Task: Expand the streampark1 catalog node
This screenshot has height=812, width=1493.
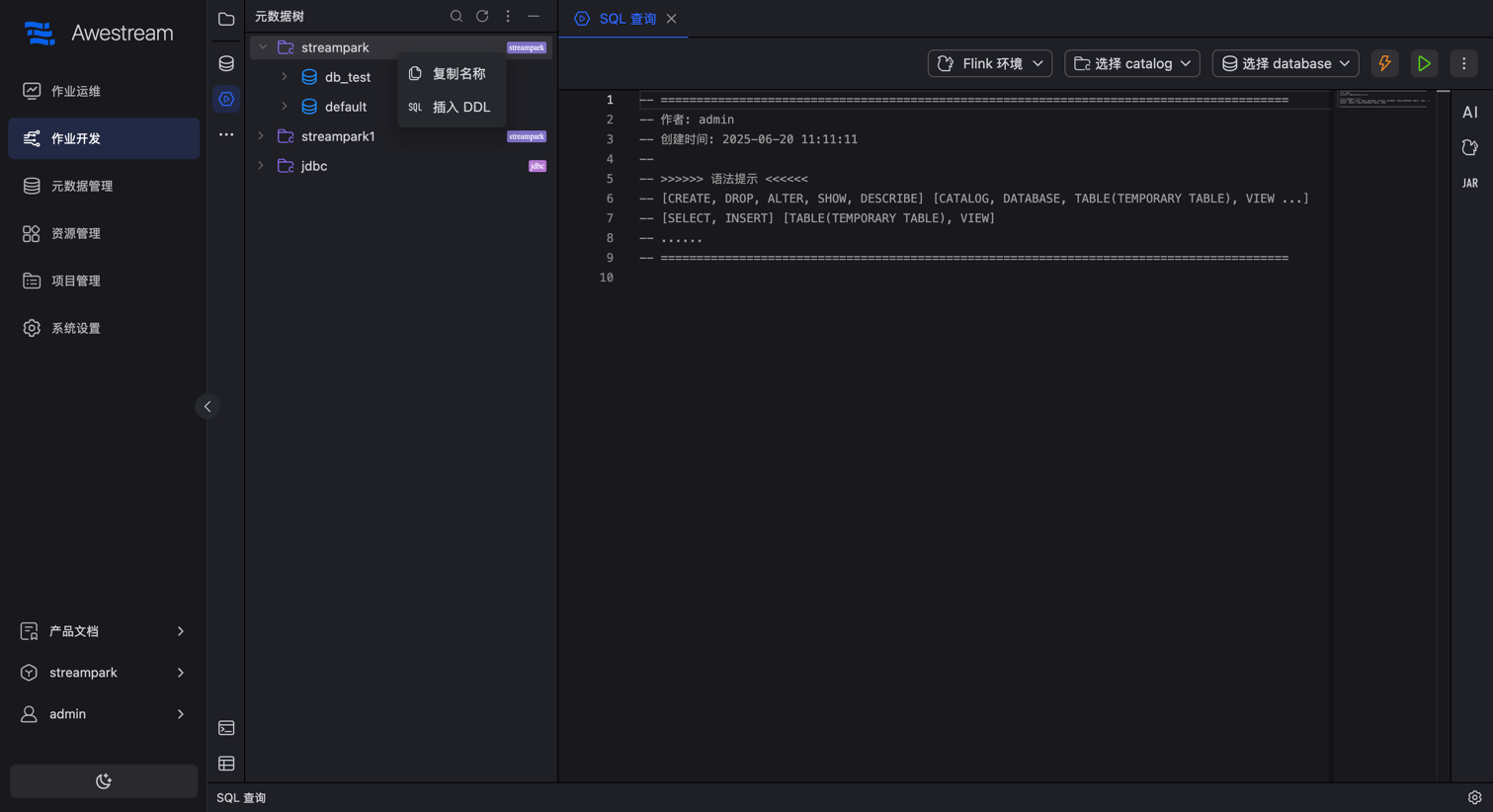Action: click(261, 136)
